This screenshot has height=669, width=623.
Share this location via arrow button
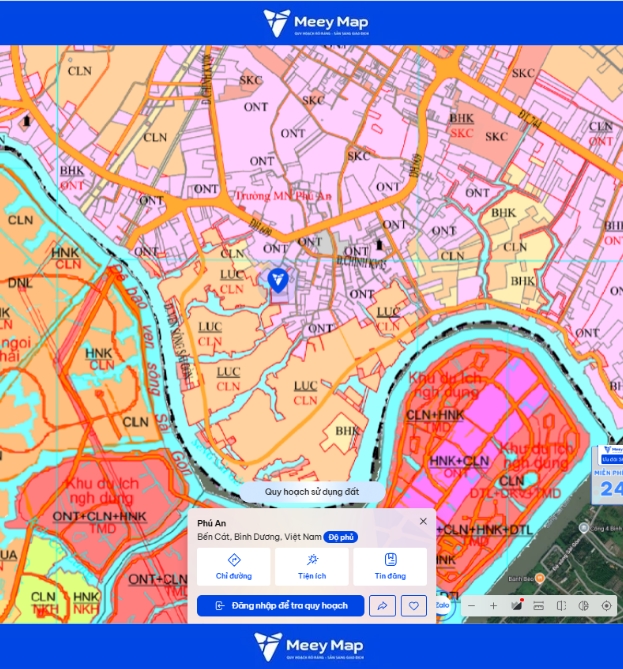point(382,606)
